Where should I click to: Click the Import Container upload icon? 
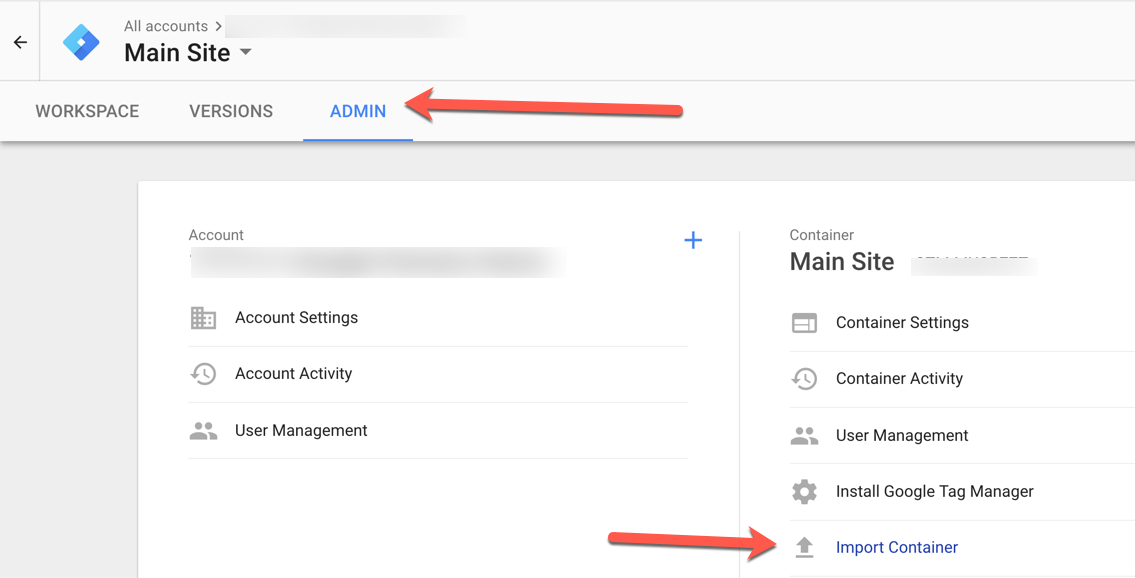(x=804, y=548)
